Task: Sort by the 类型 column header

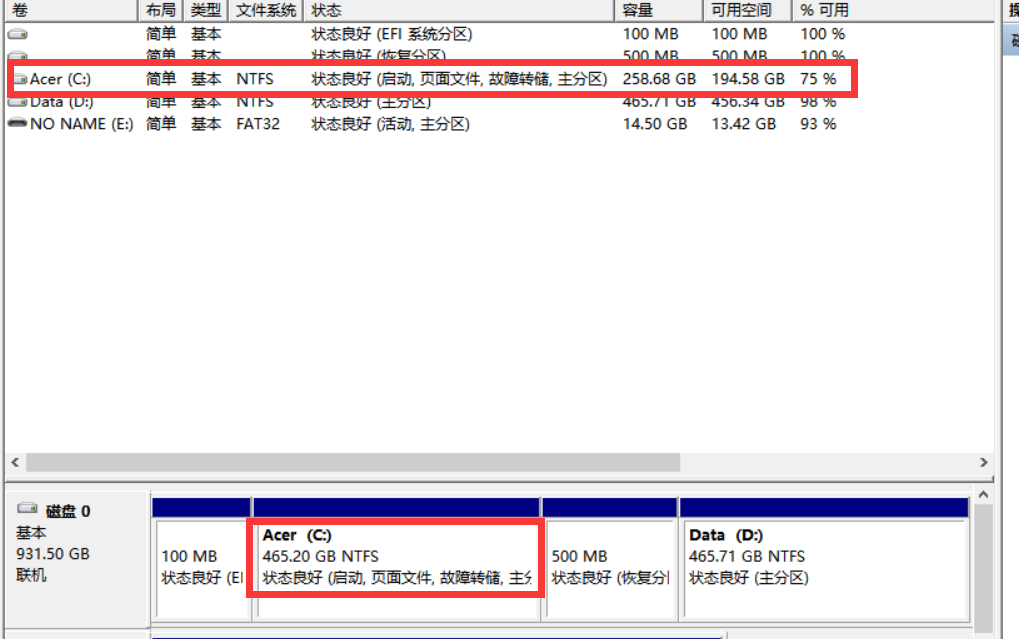Action: coord(206,10)
